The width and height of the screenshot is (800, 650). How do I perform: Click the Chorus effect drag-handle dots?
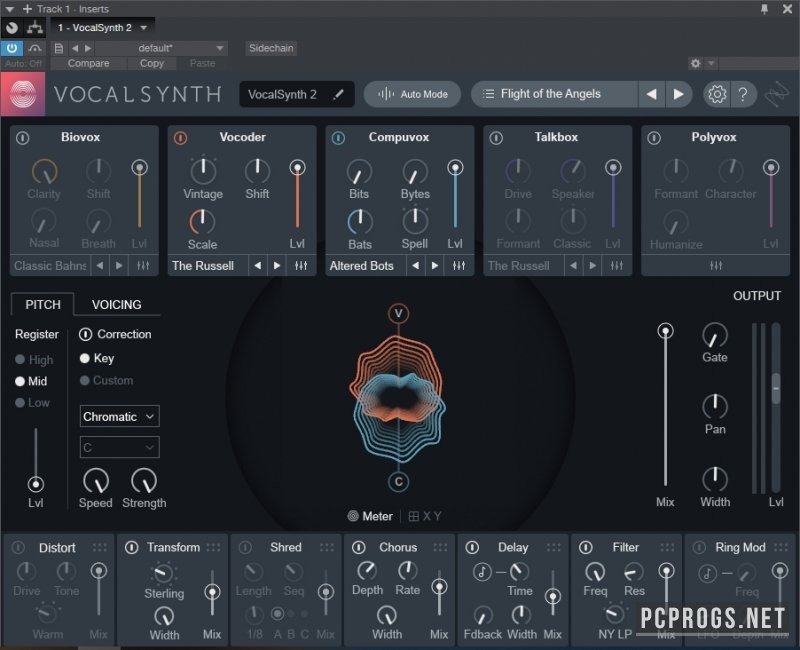[440, 547]
